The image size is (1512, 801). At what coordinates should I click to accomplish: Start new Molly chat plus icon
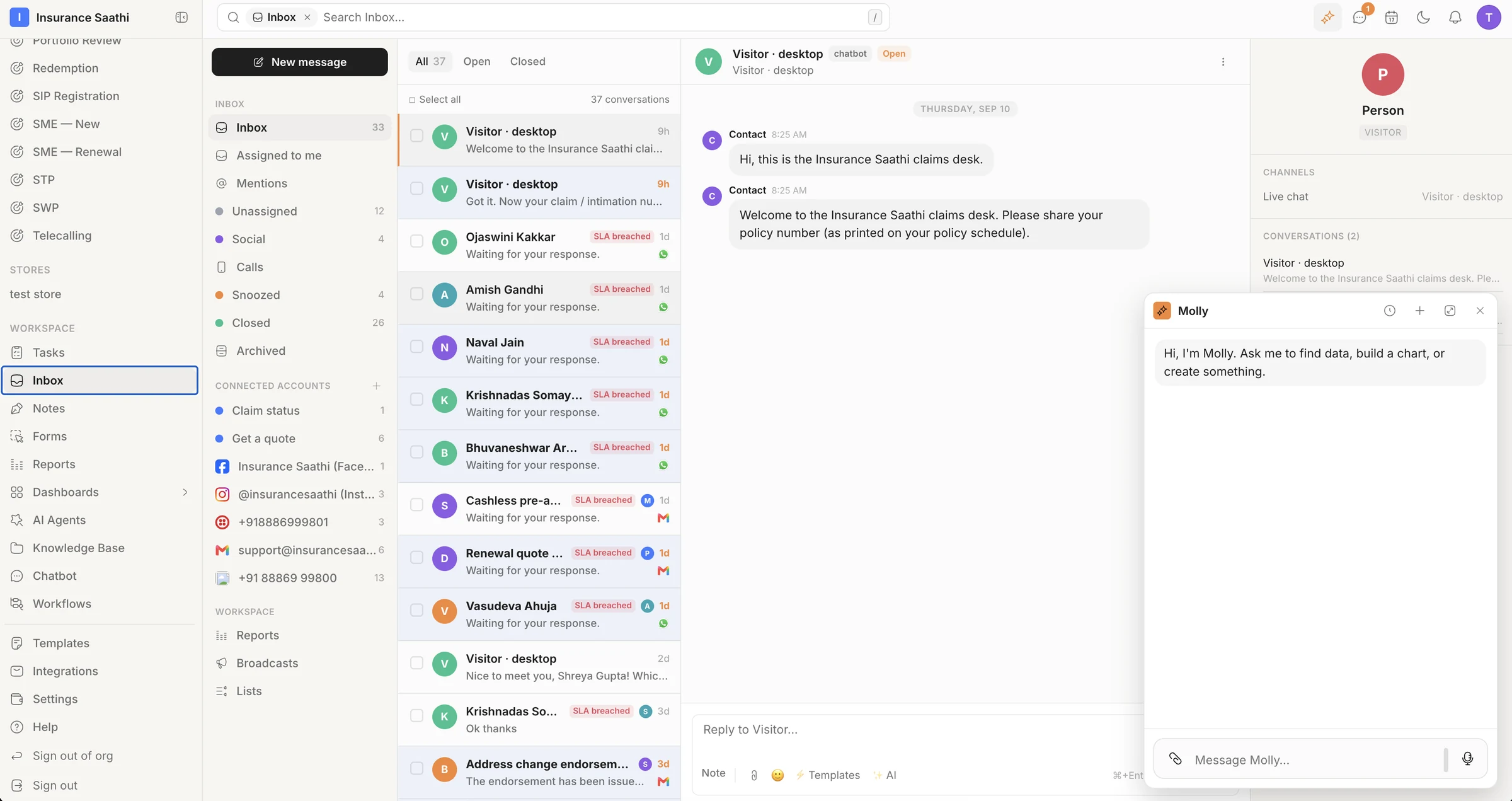tap(1419, 311)
